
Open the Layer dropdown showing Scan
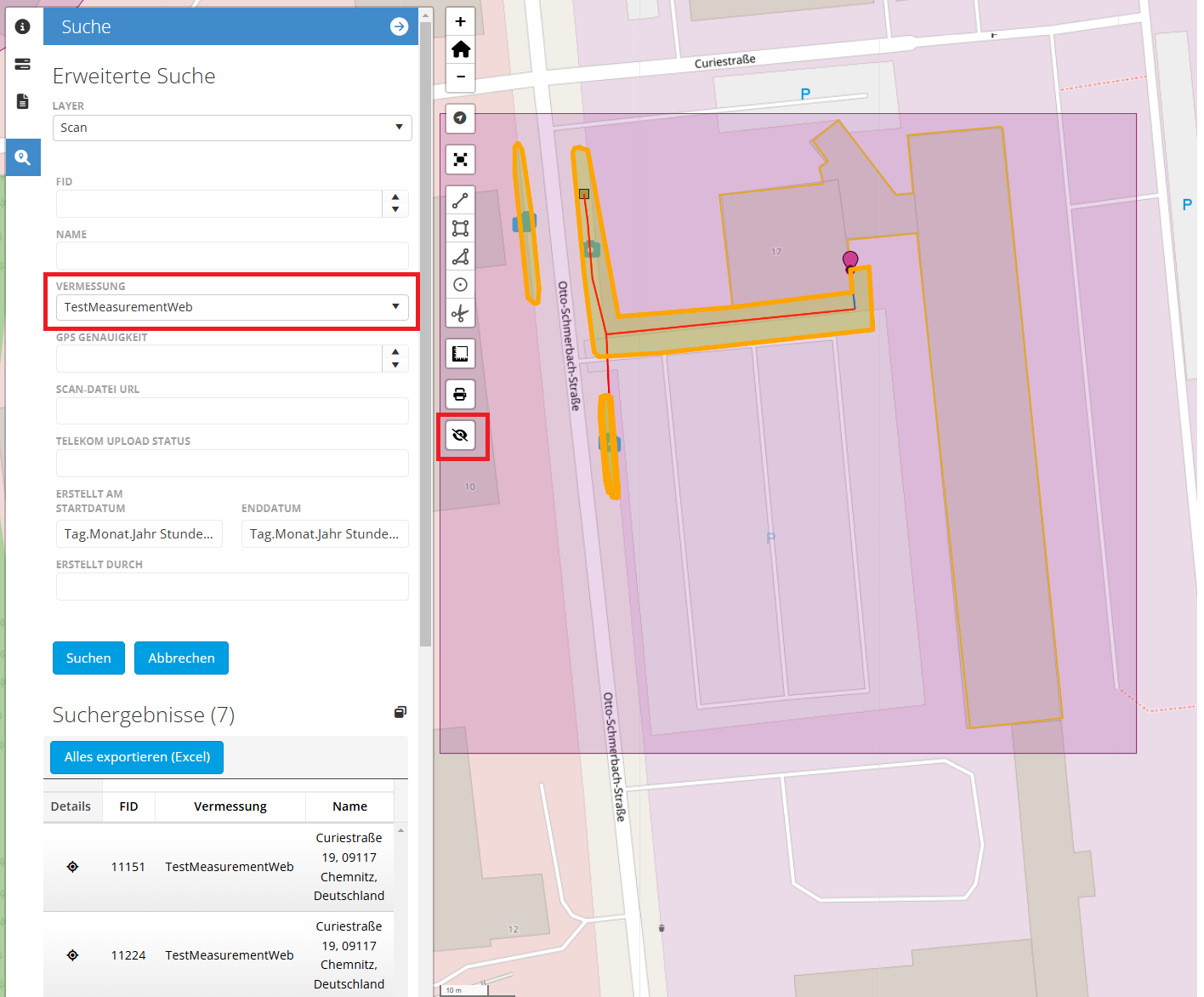pyautogui.click(x=232, y=128)
